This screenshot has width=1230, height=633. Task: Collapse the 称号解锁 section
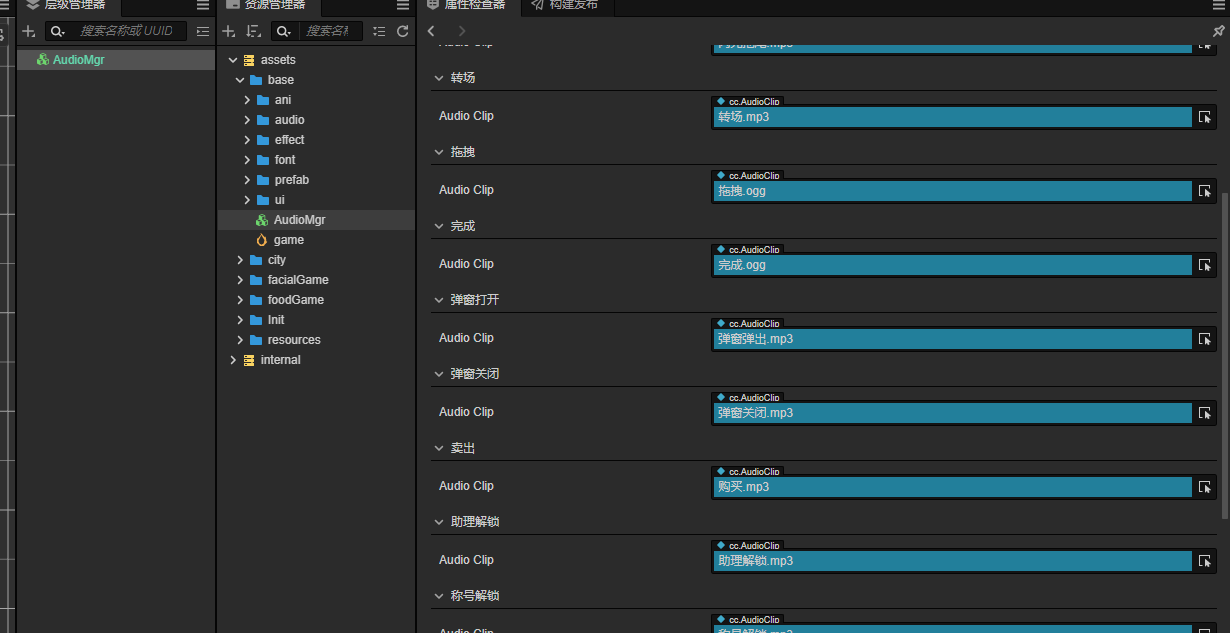click(x=439, y=596)
